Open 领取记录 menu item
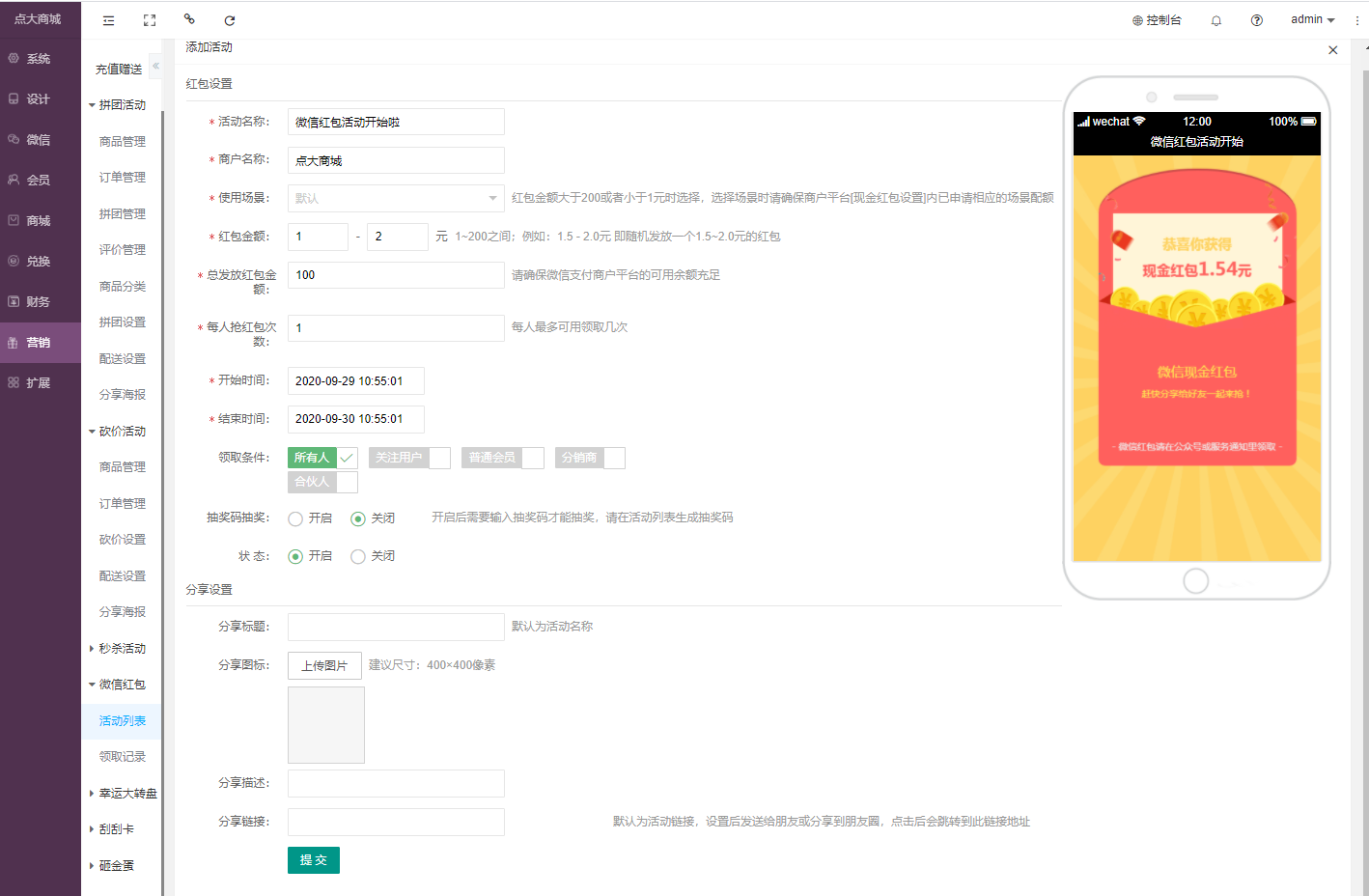Screen dimensions: 1369x896 point(123,757)
